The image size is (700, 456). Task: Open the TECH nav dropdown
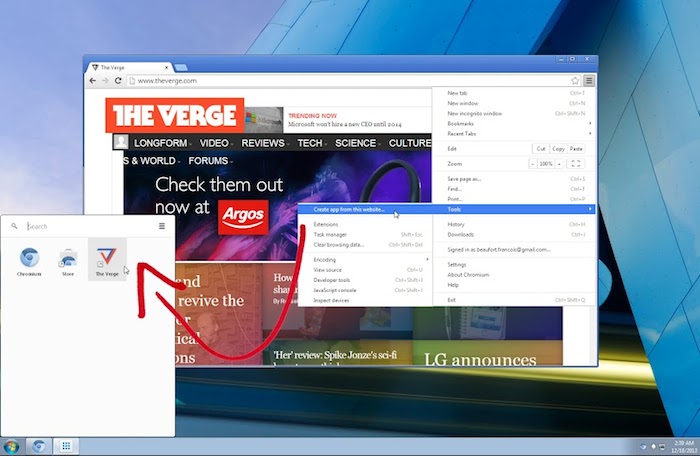coord(312,143)
